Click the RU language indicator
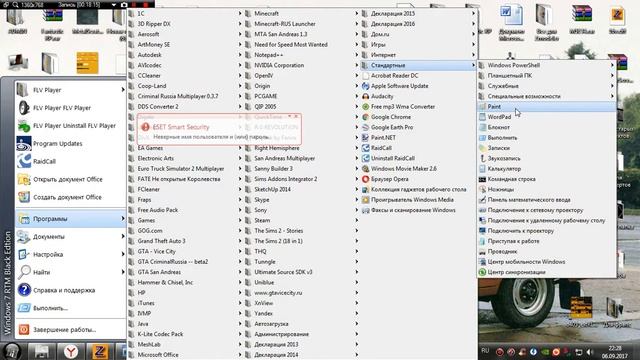The height and width of the screenshot is (360, 640). tap(485, 351)
